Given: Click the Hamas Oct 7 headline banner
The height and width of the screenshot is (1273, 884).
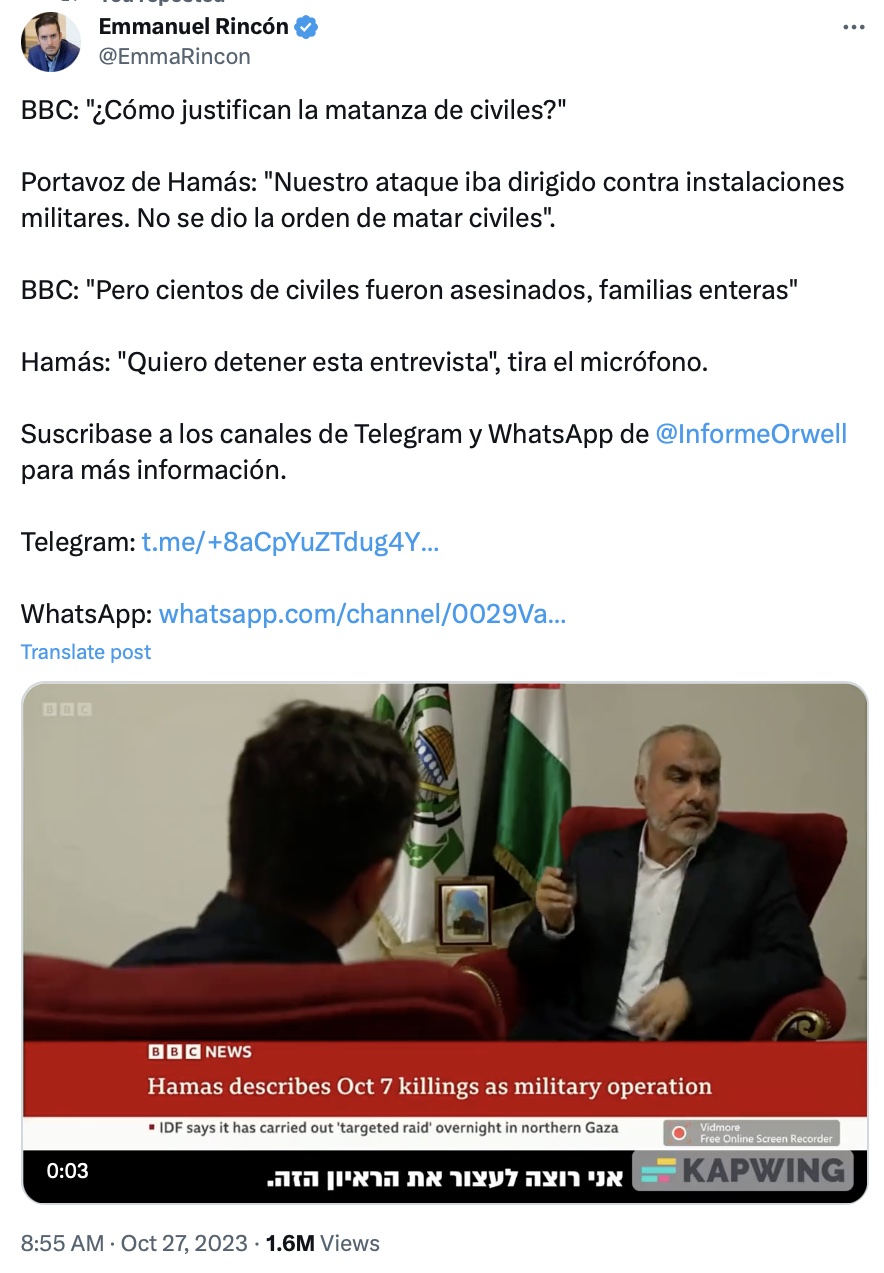Looking at the screenshot, I should click(x=430, y=1086).
